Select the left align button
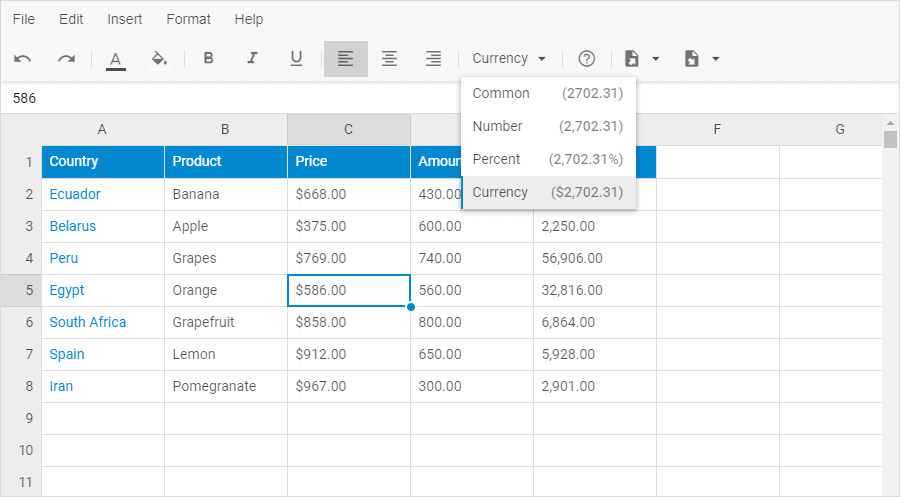The width and height of the screenshot is (900, 497). point(346,59)
